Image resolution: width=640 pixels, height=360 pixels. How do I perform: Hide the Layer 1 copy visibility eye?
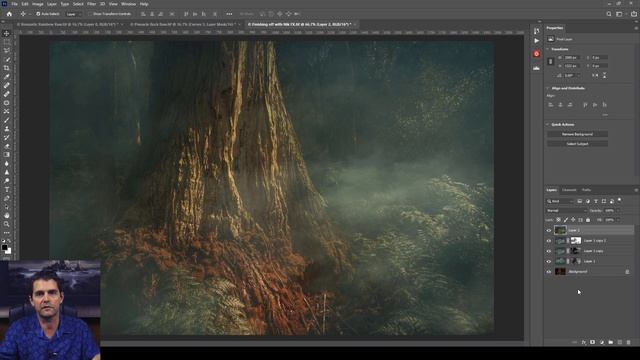tap(549, 251)
